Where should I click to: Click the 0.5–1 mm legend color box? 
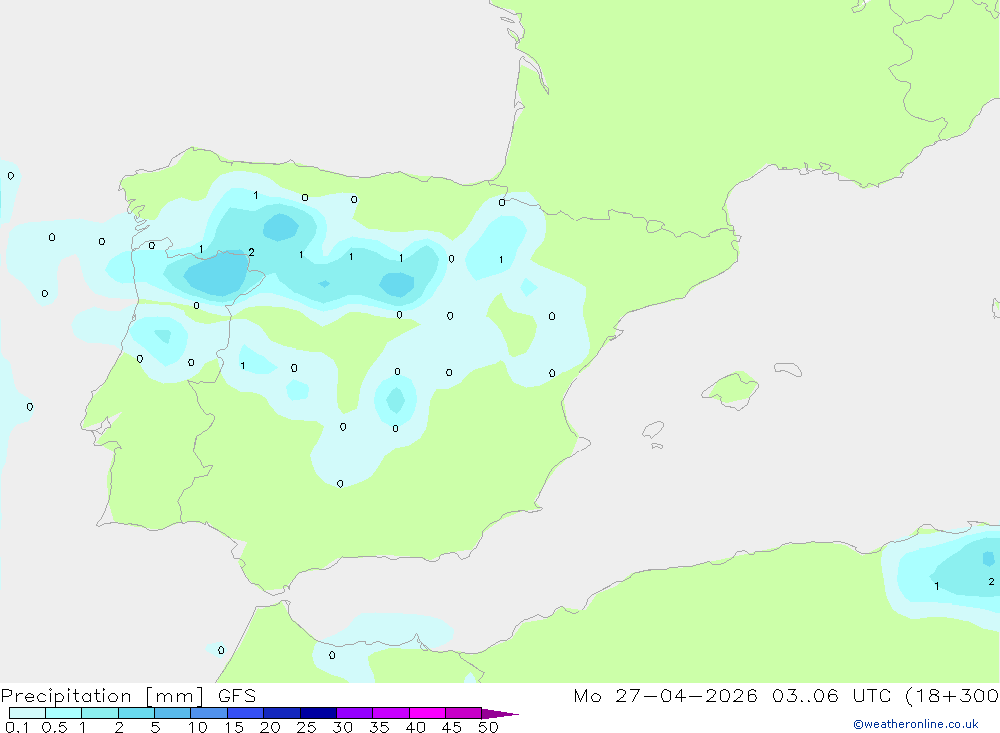pyautogui.click(x=63, y=713)
